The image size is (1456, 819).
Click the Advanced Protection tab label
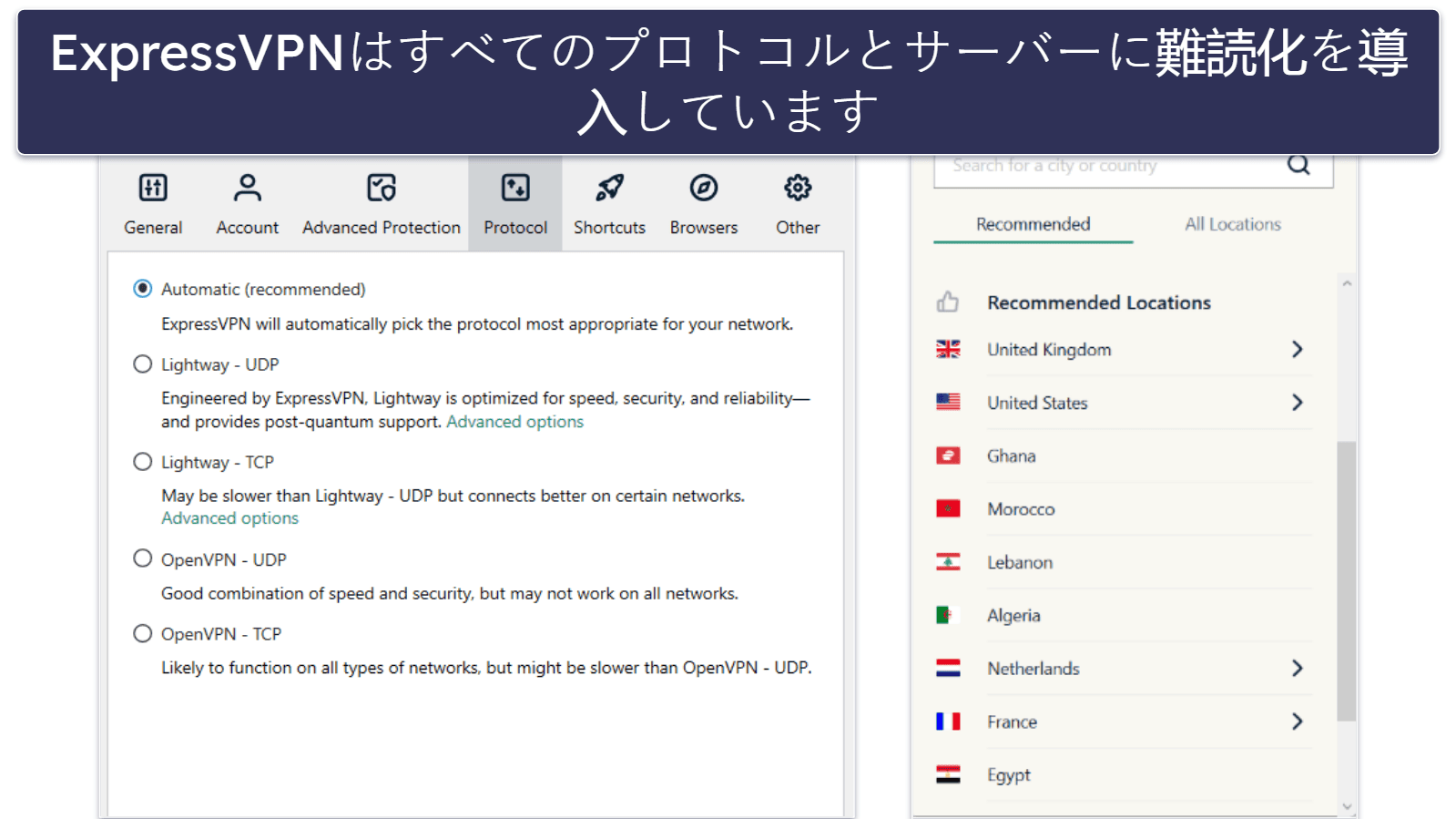click(x=382, y=228)
